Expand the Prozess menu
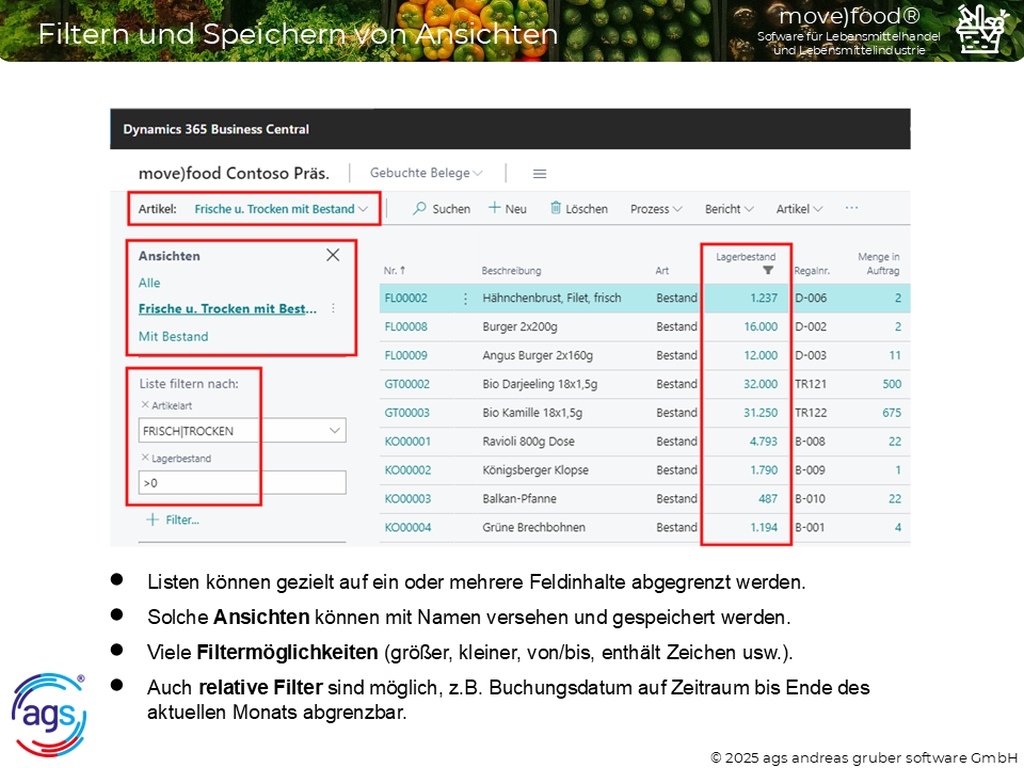The image size is (1024, 768). [x=656, y=209]
